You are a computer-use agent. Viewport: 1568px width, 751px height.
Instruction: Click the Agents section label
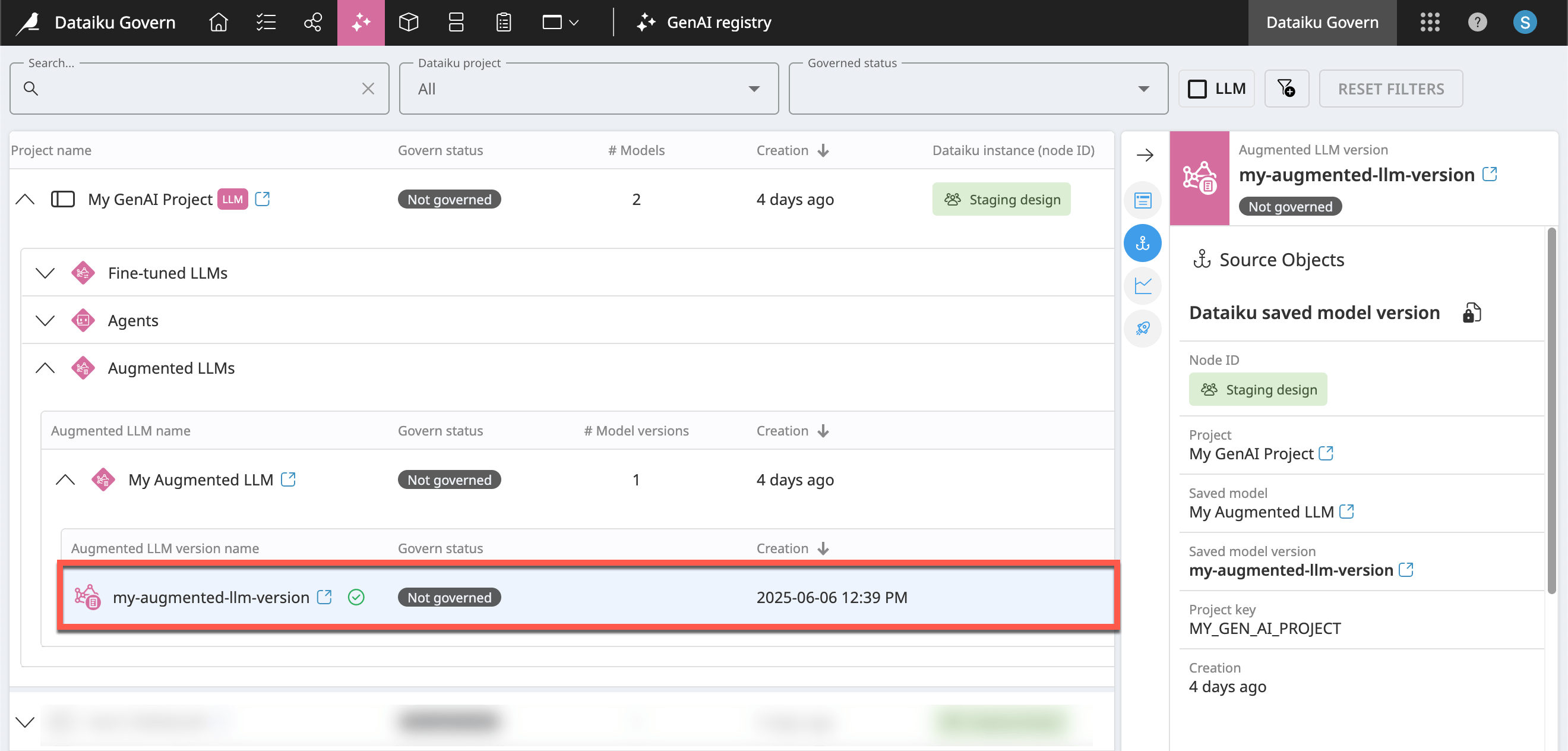132,320
